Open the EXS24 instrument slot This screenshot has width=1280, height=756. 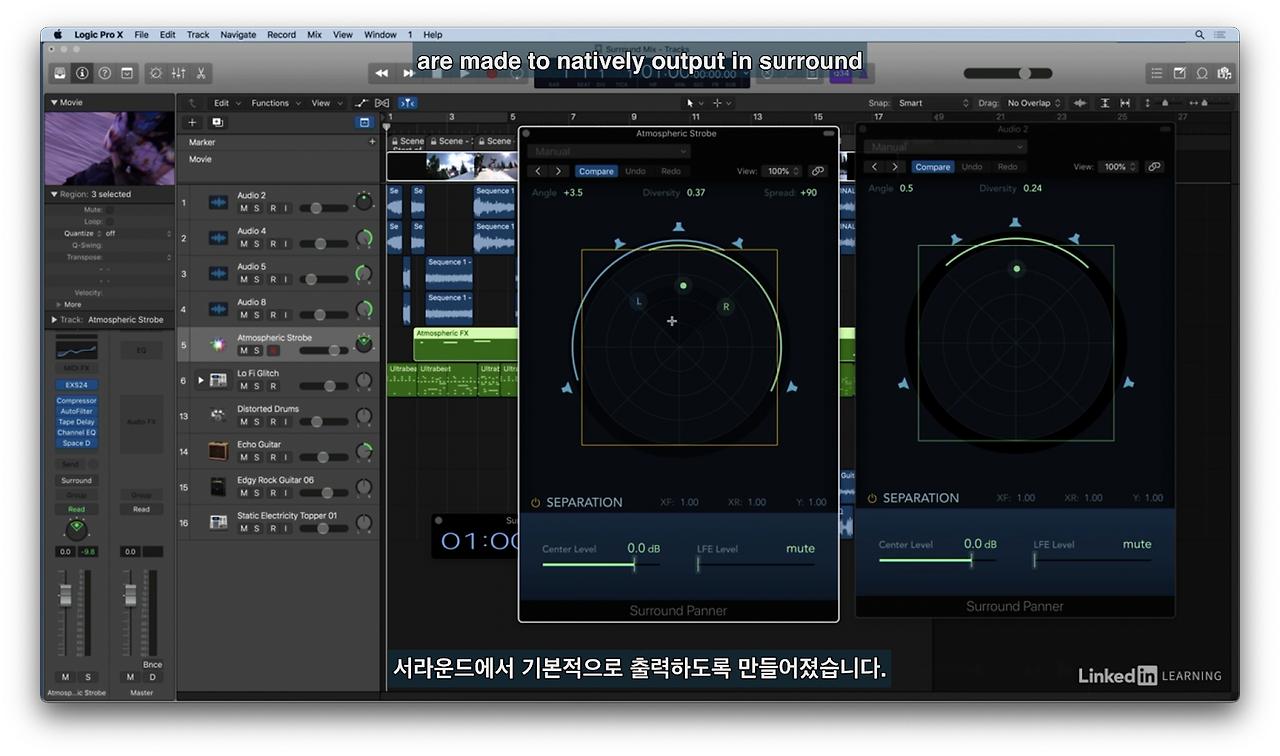(76, 384)
